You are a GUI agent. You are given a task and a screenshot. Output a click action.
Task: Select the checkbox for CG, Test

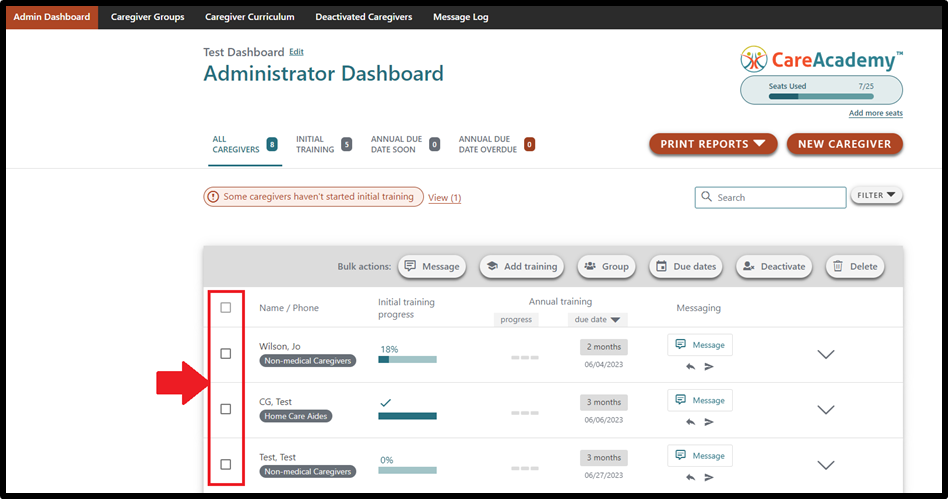pyautogui.click(x=226, y=409)
